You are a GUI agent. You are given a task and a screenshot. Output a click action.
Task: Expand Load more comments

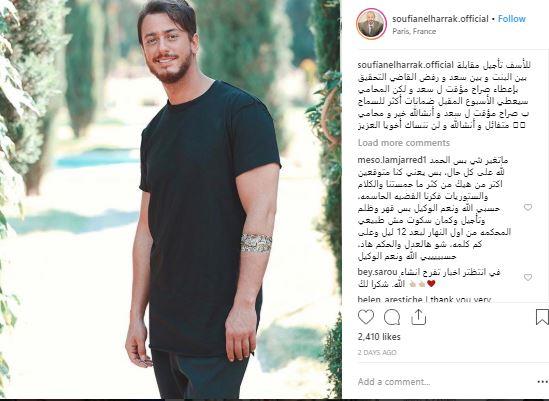404,143
